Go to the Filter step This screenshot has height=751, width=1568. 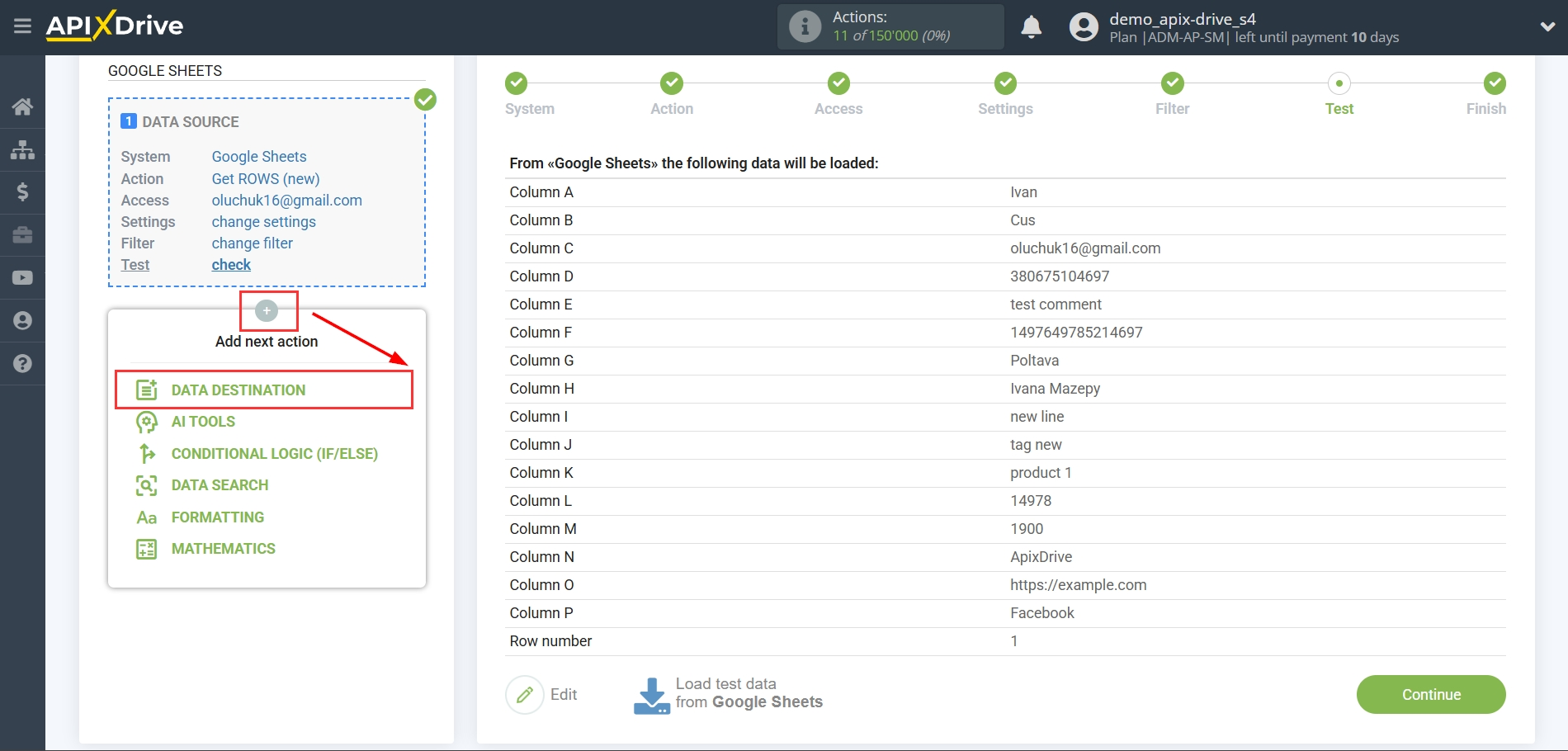click(x=1172, y=83)
